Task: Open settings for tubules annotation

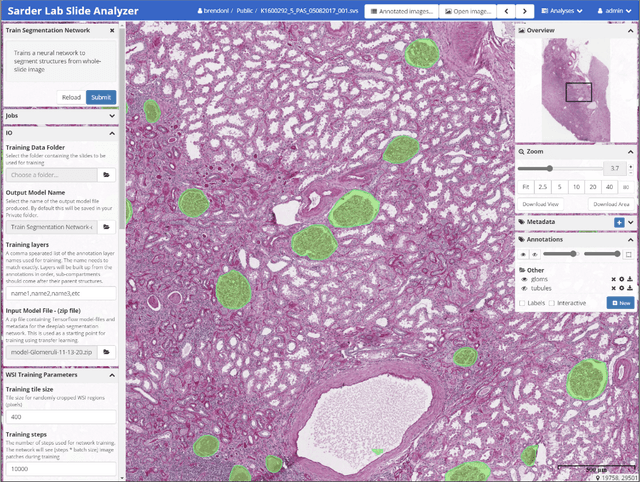Action: tap(622, 288)
